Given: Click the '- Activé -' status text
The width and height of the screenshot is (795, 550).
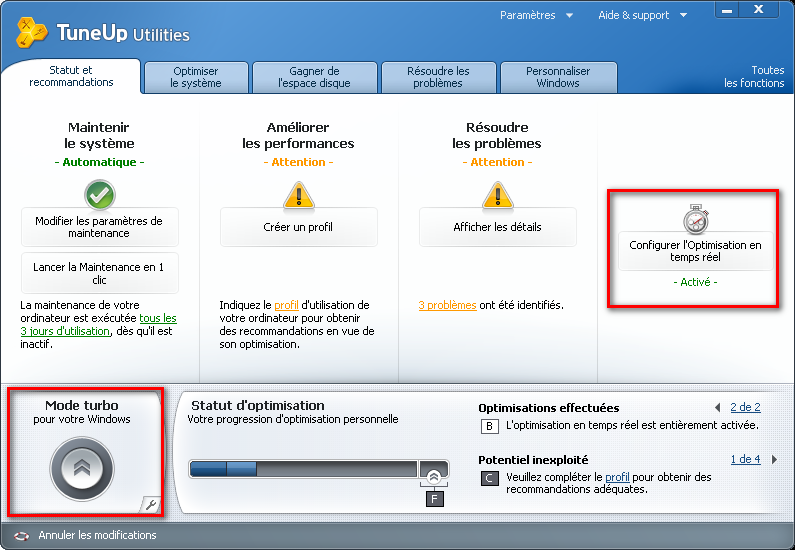Looking at the screenshot, I should (696, 282).
